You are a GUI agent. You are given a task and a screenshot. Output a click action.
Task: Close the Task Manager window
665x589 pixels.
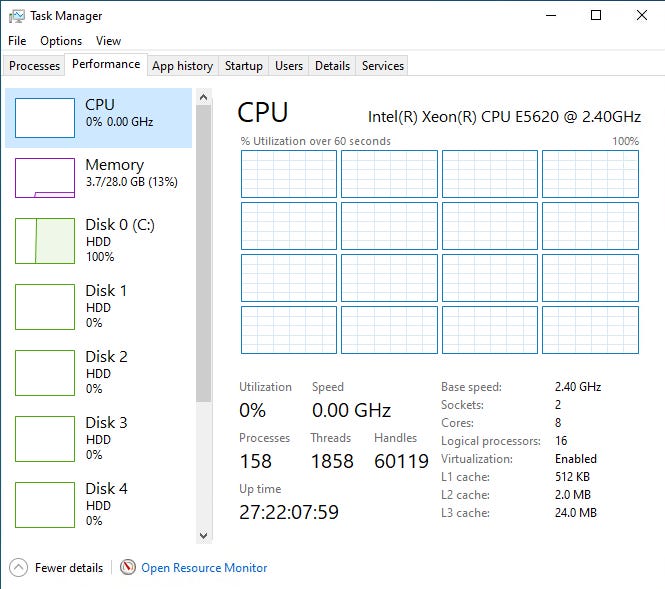642,16
